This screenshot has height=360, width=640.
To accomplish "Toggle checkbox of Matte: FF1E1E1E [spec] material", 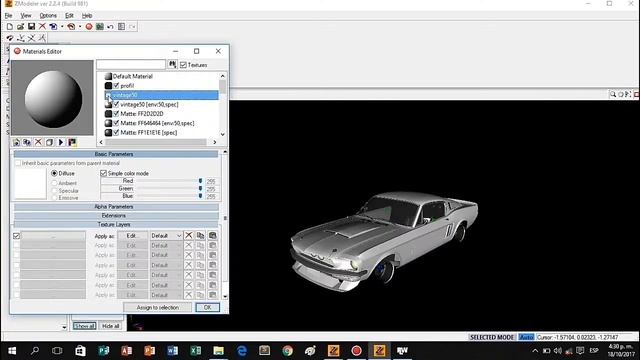I will [x=116, y=133].
